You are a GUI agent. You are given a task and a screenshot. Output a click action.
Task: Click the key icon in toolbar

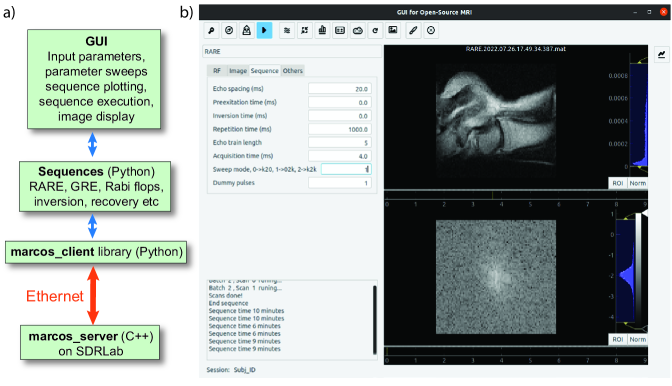[x=211, y=30]
